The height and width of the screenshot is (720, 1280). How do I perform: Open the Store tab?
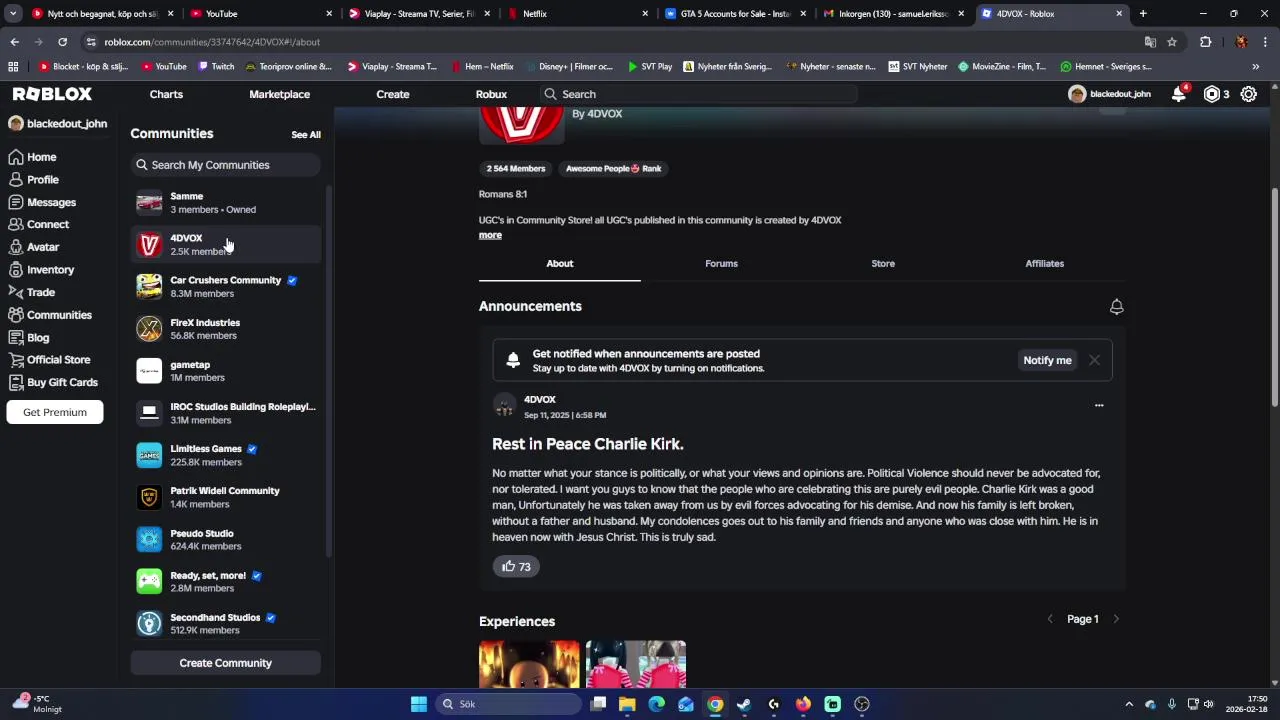(x=883, y=264)
